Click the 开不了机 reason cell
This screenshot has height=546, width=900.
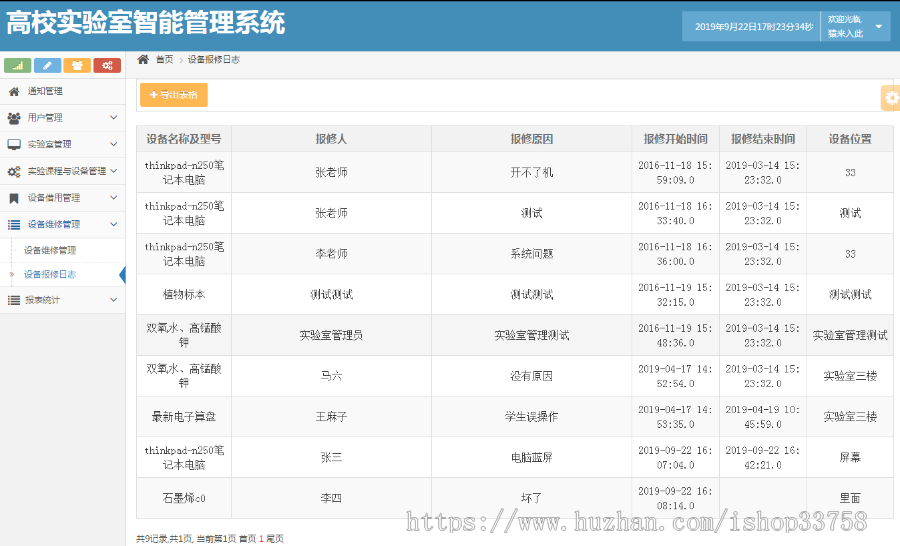coord(532,172)
